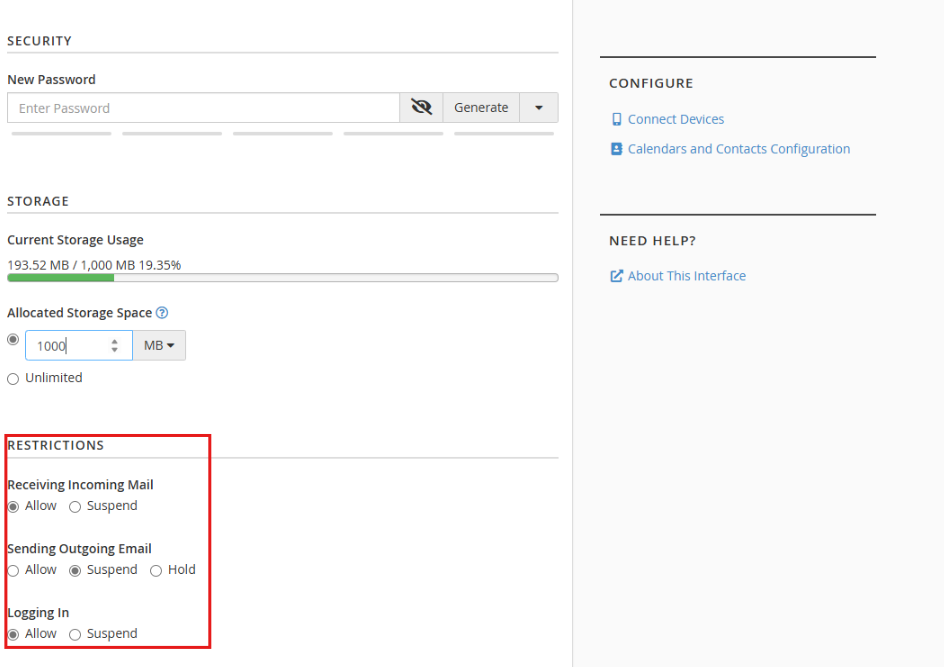Open the MB unit dropdown

[159, 346]
